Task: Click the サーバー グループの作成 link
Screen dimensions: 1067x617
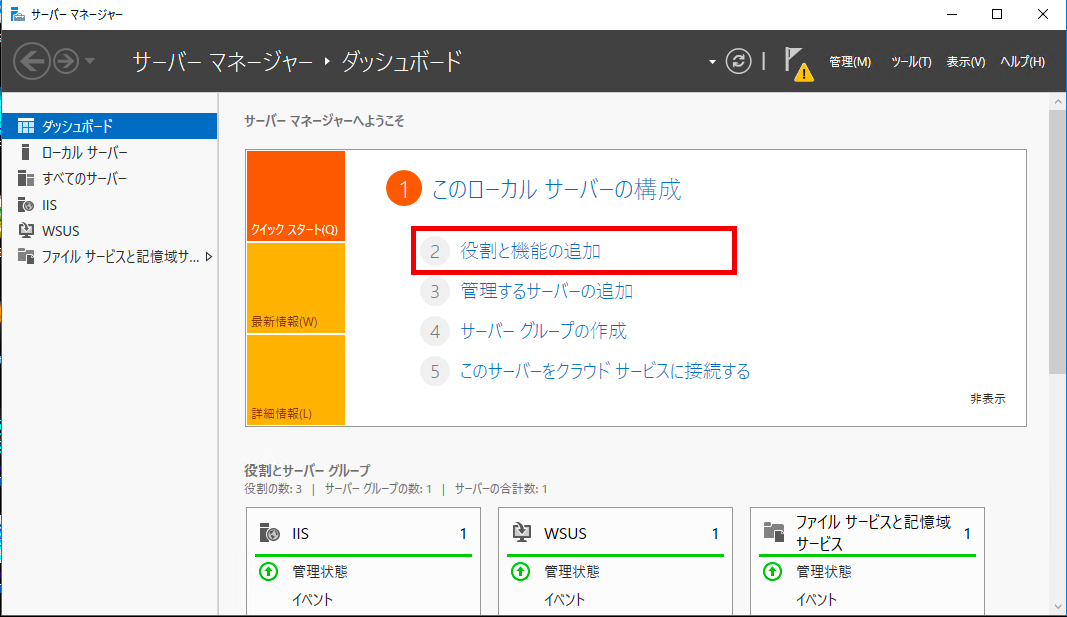Action: 543,331
